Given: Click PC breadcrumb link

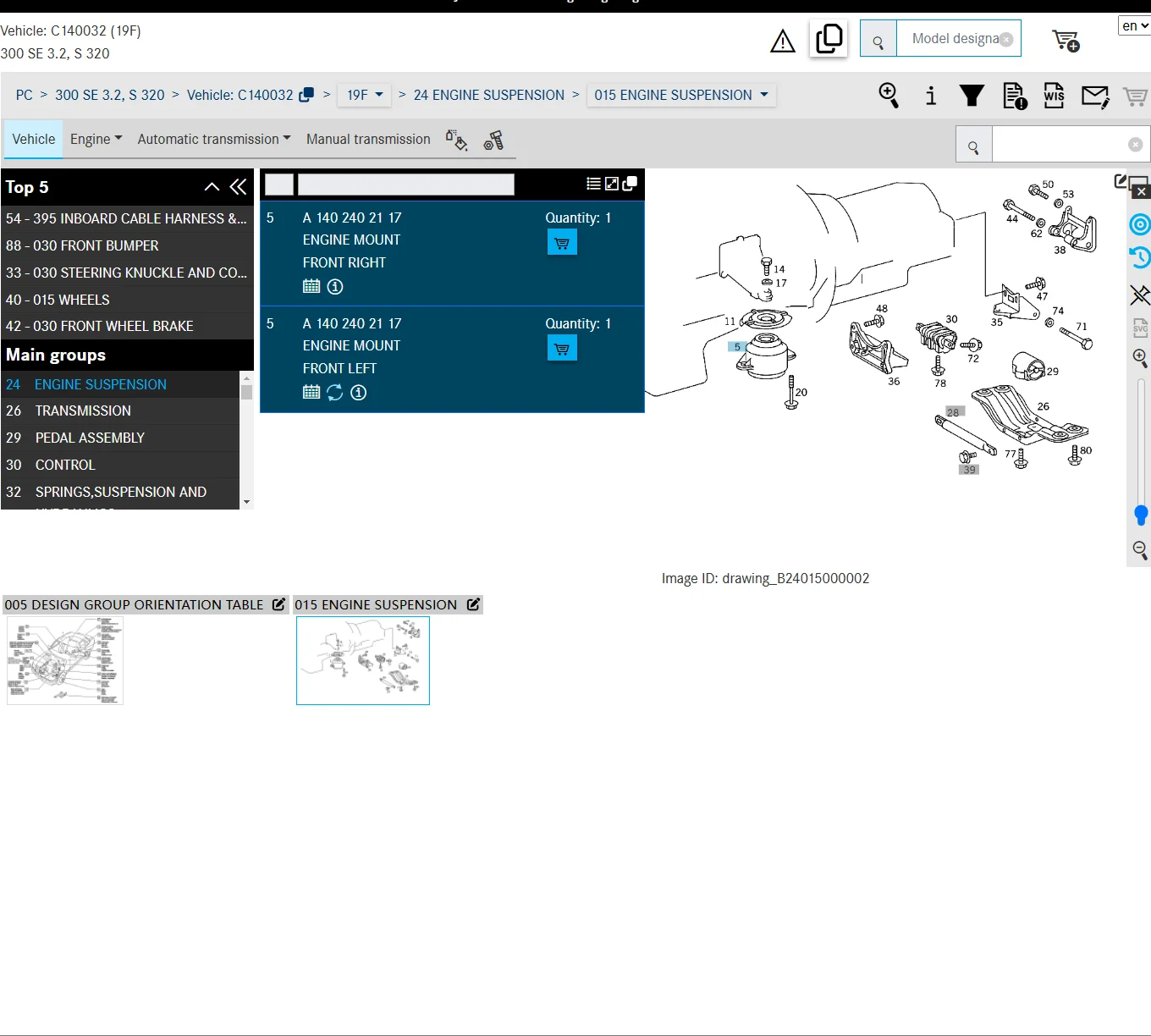Looking at the screenshot, I should click(x=25, y=95).
